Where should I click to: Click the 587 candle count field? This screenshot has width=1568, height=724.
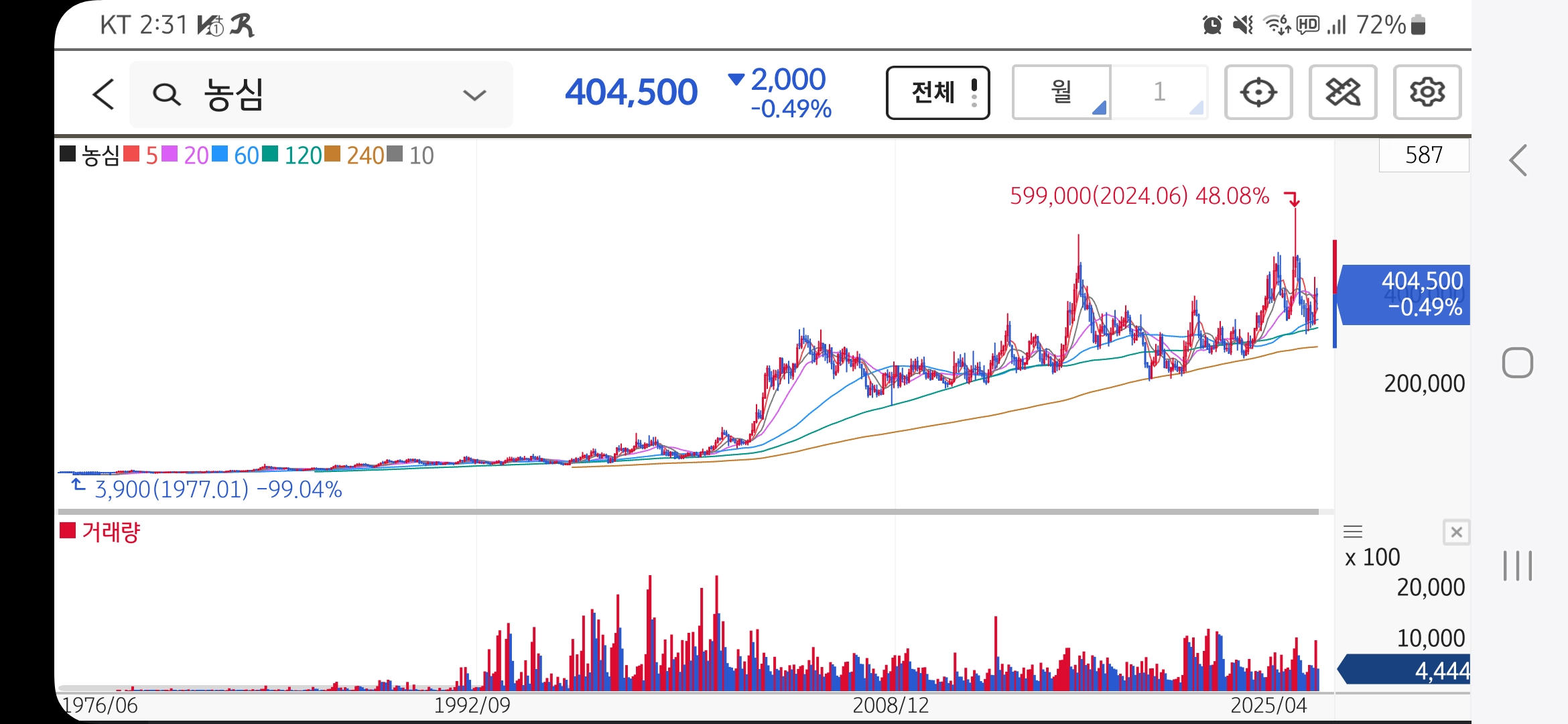(x=1423, y=156)
